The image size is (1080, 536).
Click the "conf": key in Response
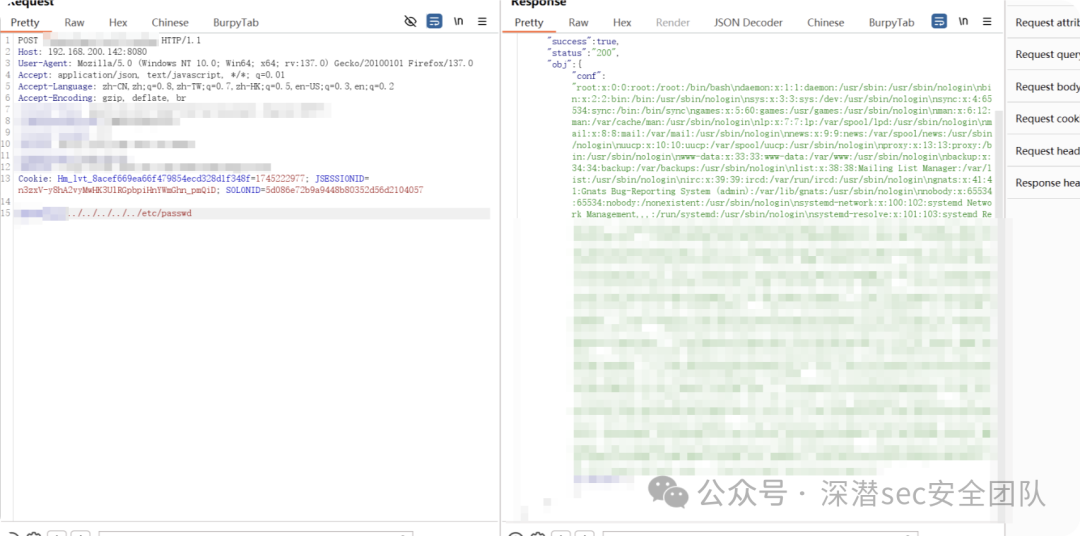coord(589,75)
